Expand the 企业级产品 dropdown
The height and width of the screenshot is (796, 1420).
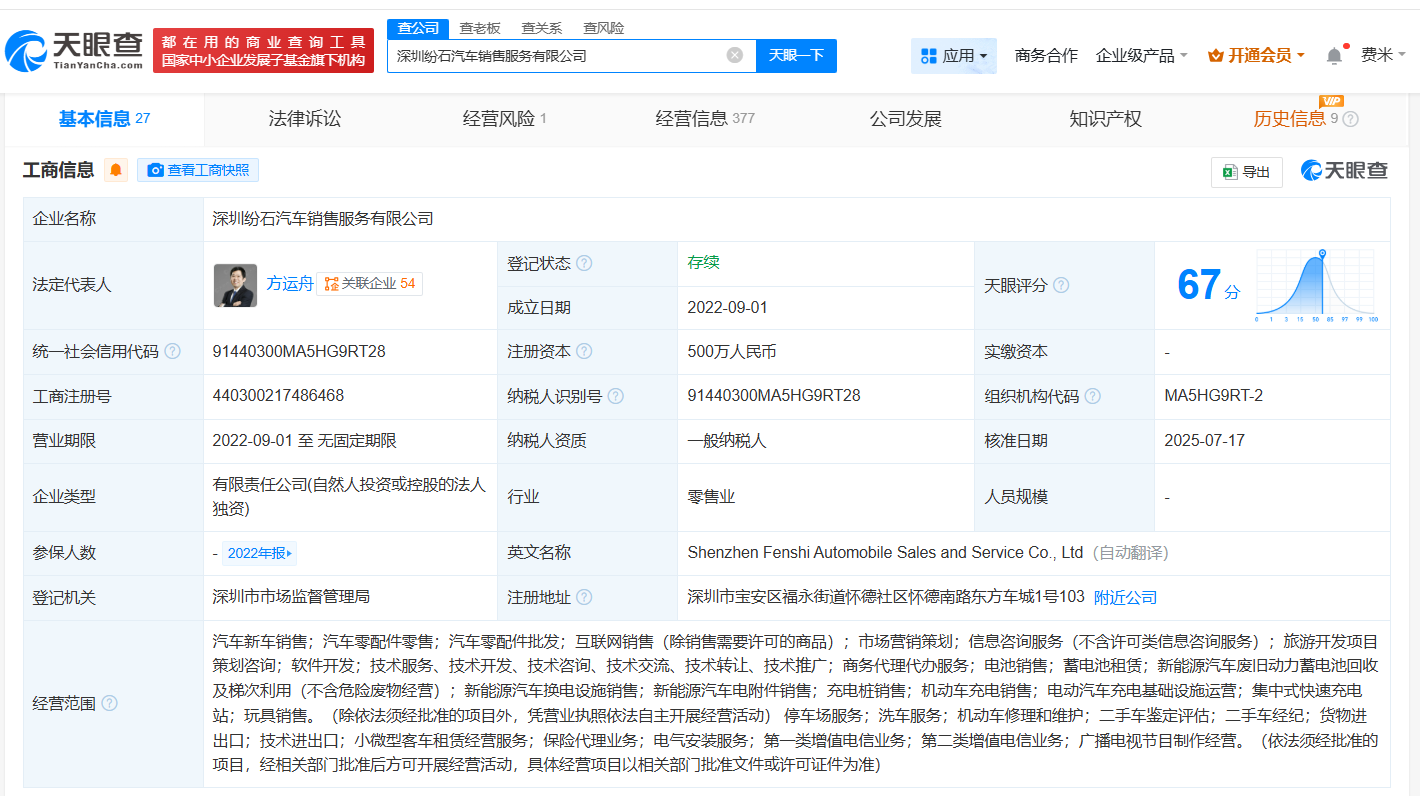(1141, 56)
